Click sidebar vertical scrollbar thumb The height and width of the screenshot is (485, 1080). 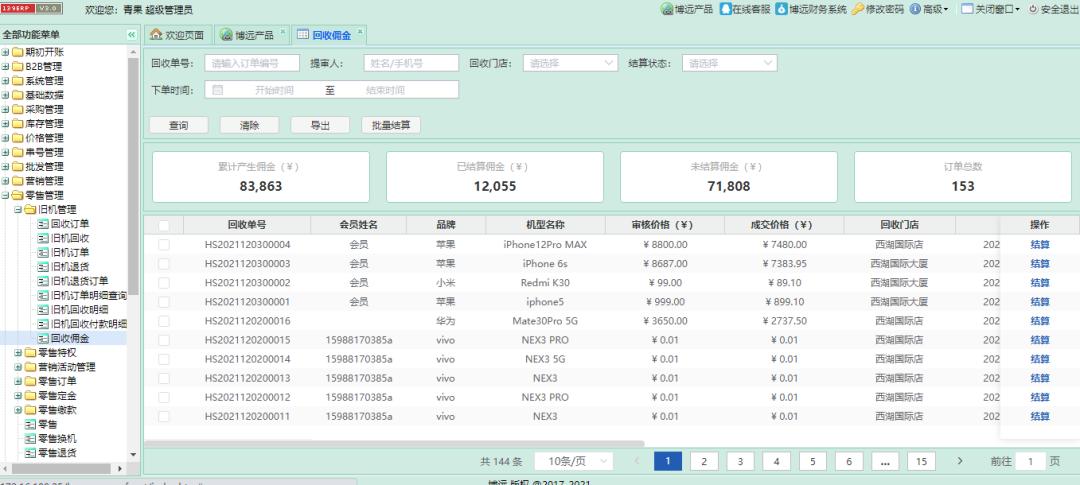pyautogui.click(x=133, y=176)
